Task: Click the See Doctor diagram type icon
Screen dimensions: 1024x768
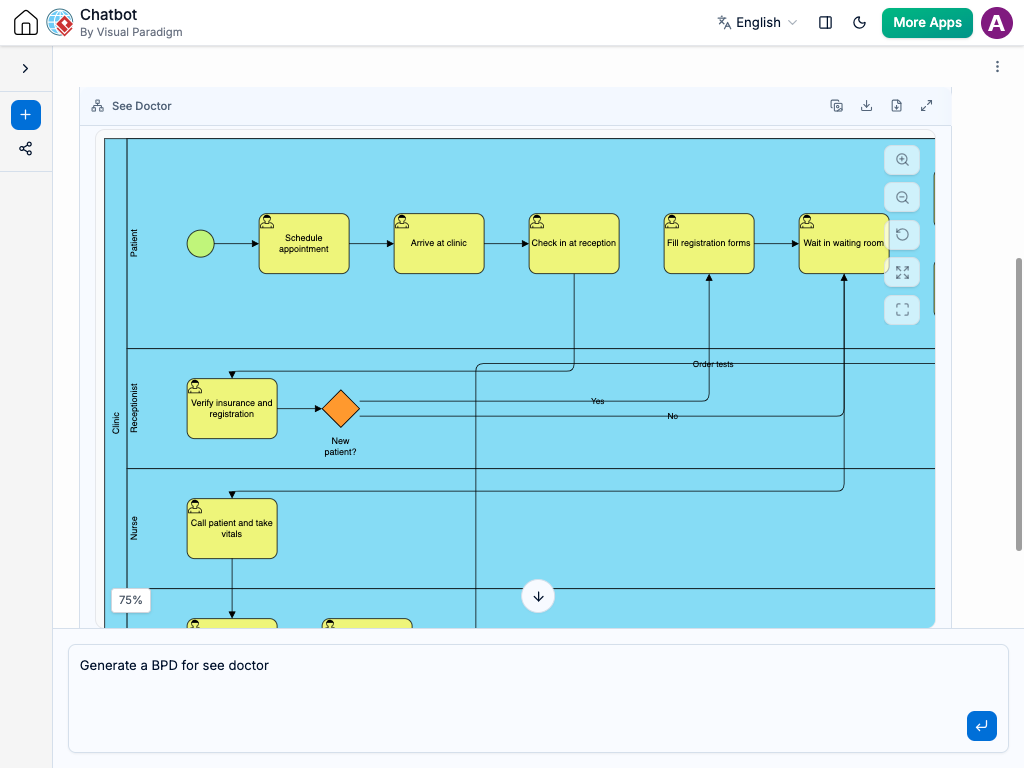Action: [97, 106]
